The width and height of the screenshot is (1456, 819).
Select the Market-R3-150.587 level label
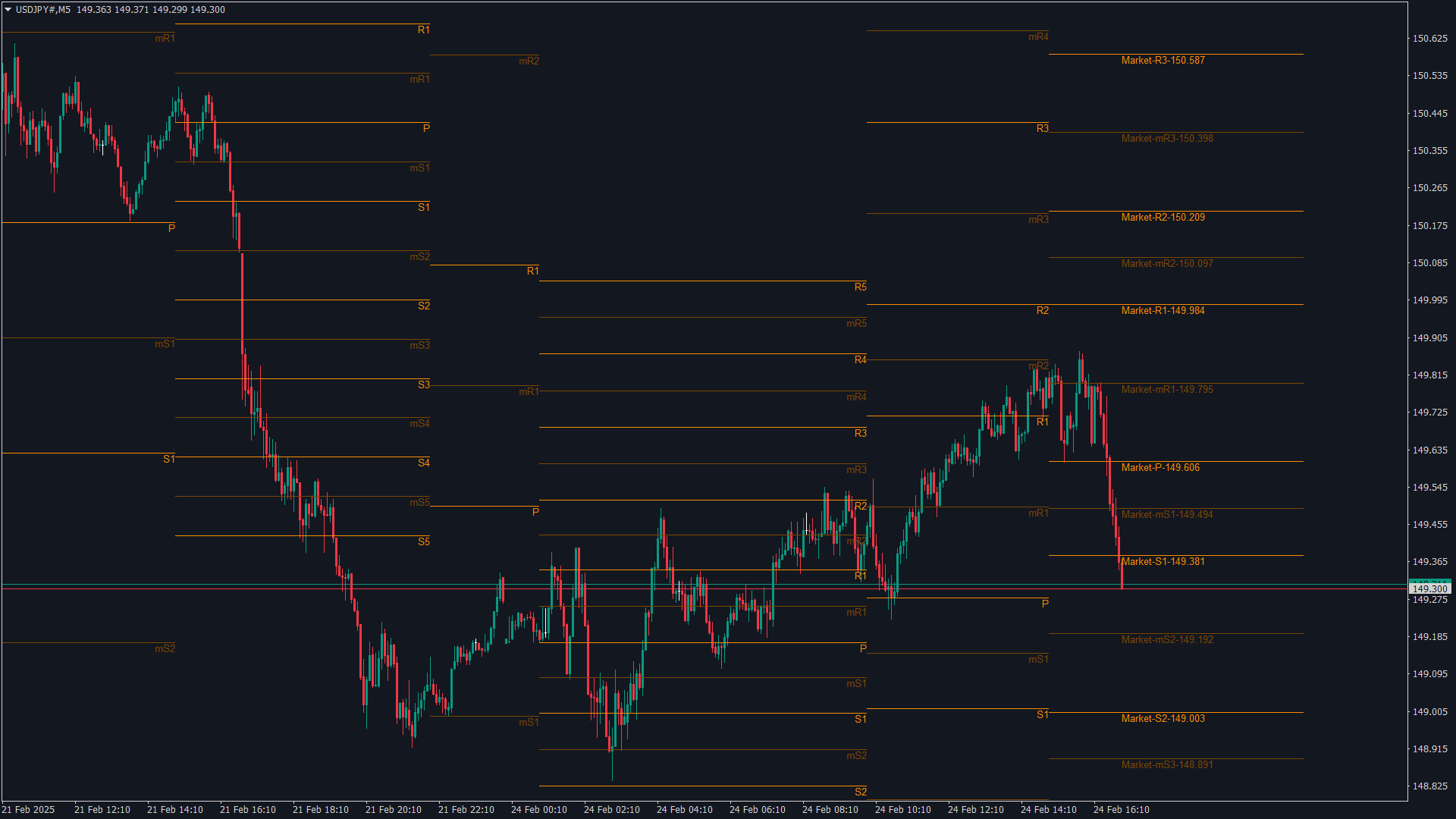coord(1163,61)
